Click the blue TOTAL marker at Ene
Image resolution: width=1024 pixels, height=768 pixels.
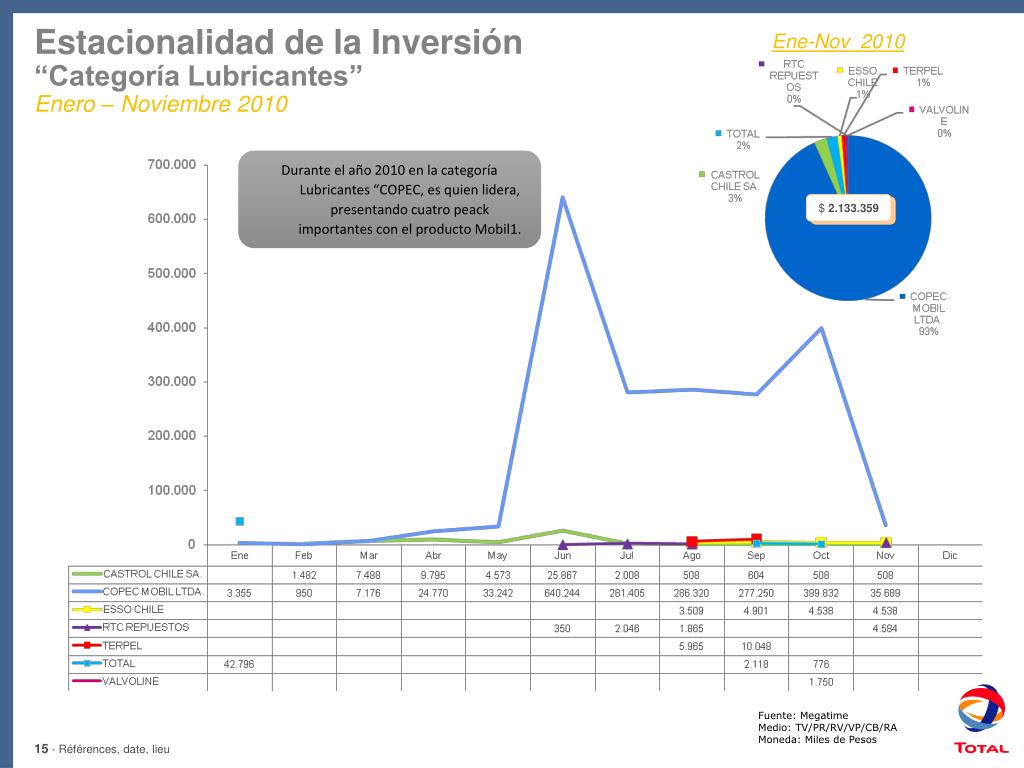240,521
